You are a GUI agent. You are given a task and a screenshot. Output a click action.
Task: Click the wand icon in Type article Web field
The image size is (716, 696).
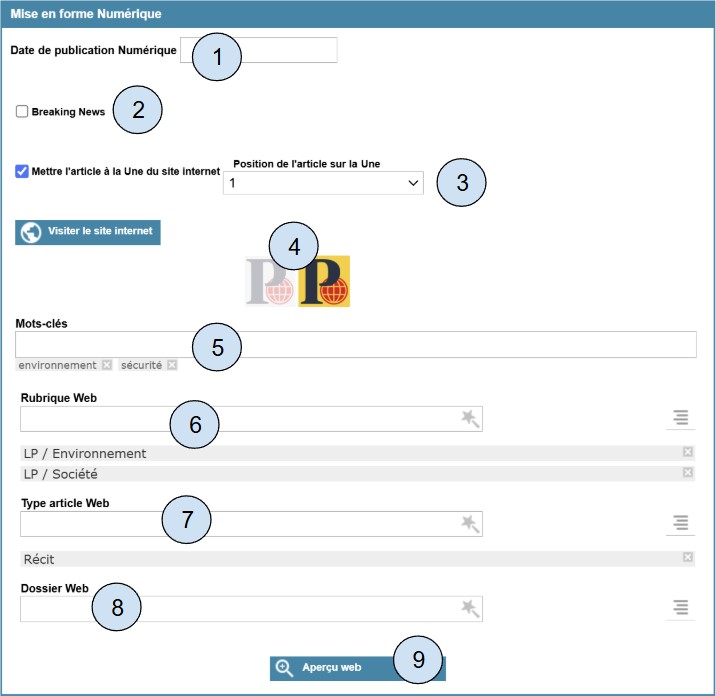coord(470,523)
